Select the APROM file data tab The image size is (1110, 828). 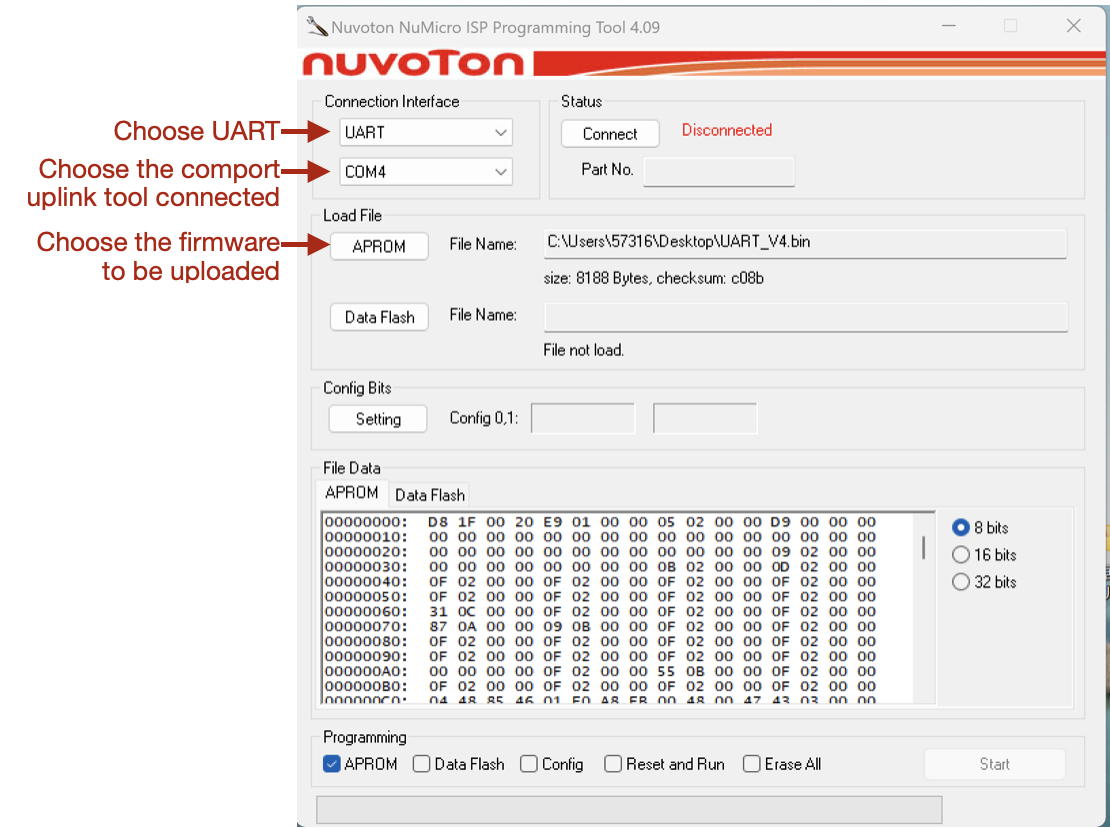point(352,493)
